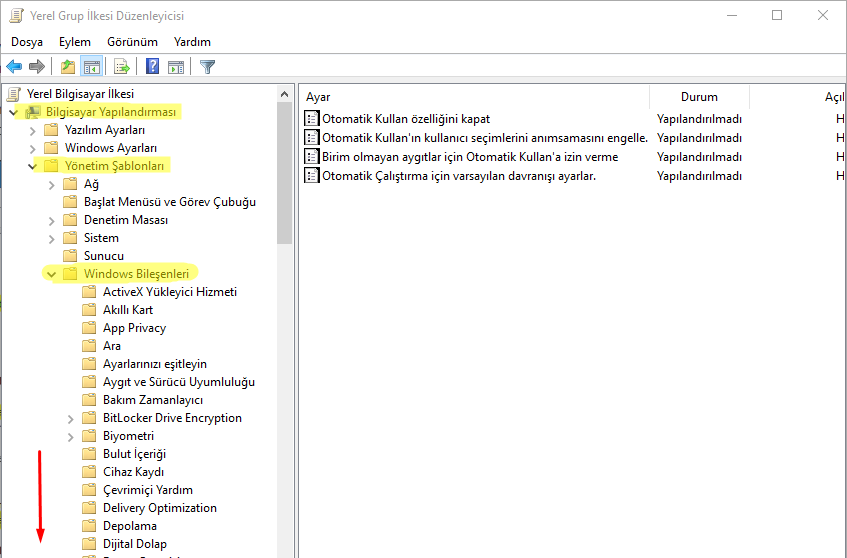
Task: Expand the Denetim Masası node
Action: pos(52,221)
